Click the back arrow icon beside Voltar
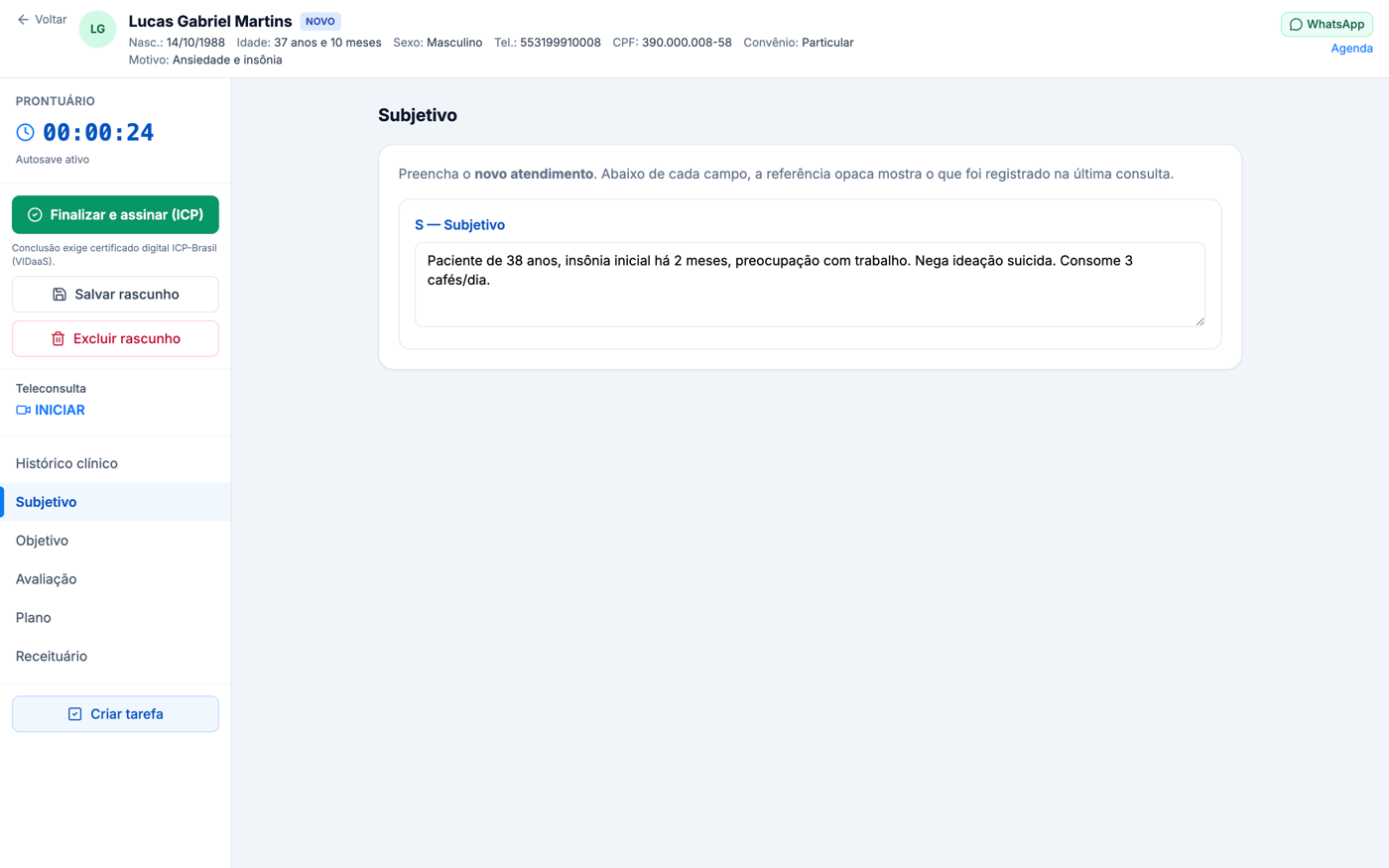 click(23, 20)
